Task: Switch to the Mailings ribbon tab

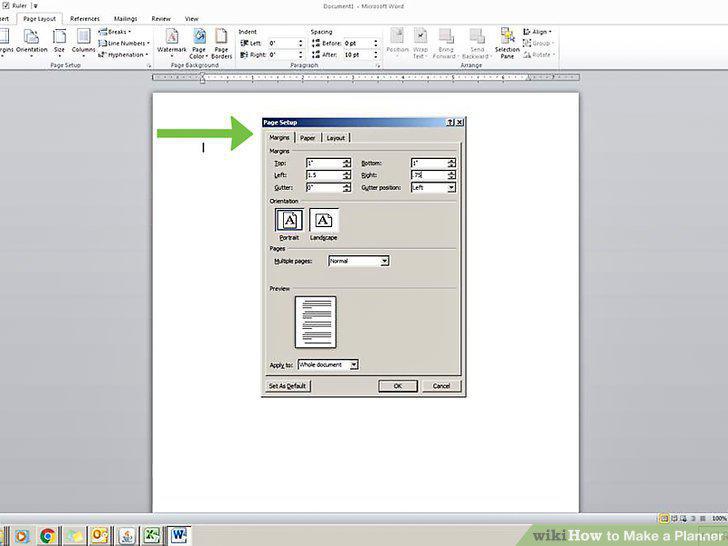Action: (x=125, y=19)
